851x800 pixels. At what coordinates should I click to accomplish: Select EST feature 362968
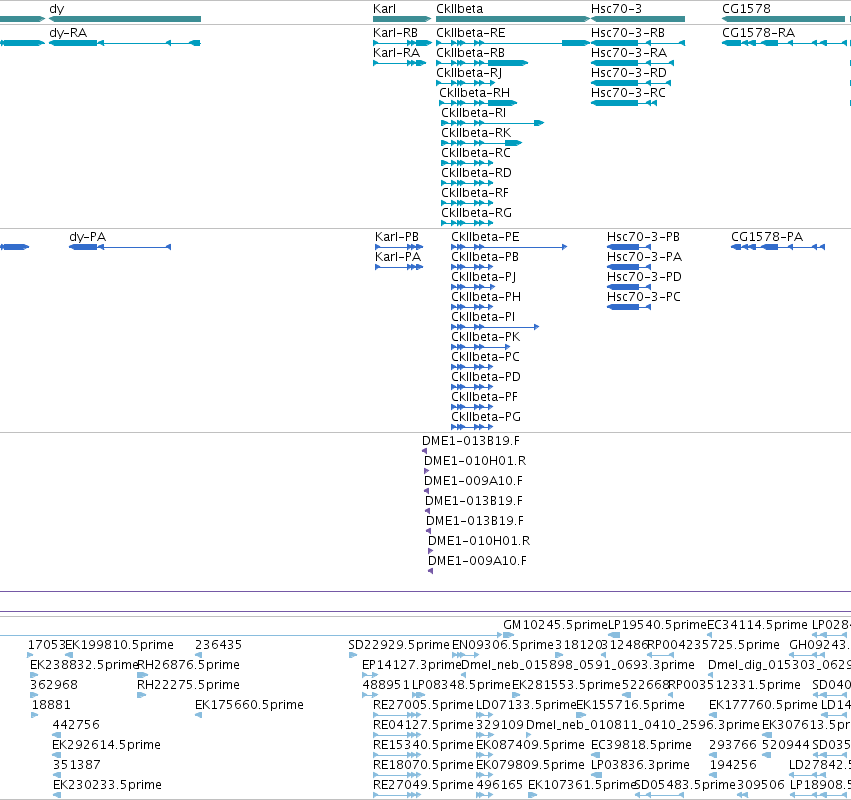tap(54, 685)
